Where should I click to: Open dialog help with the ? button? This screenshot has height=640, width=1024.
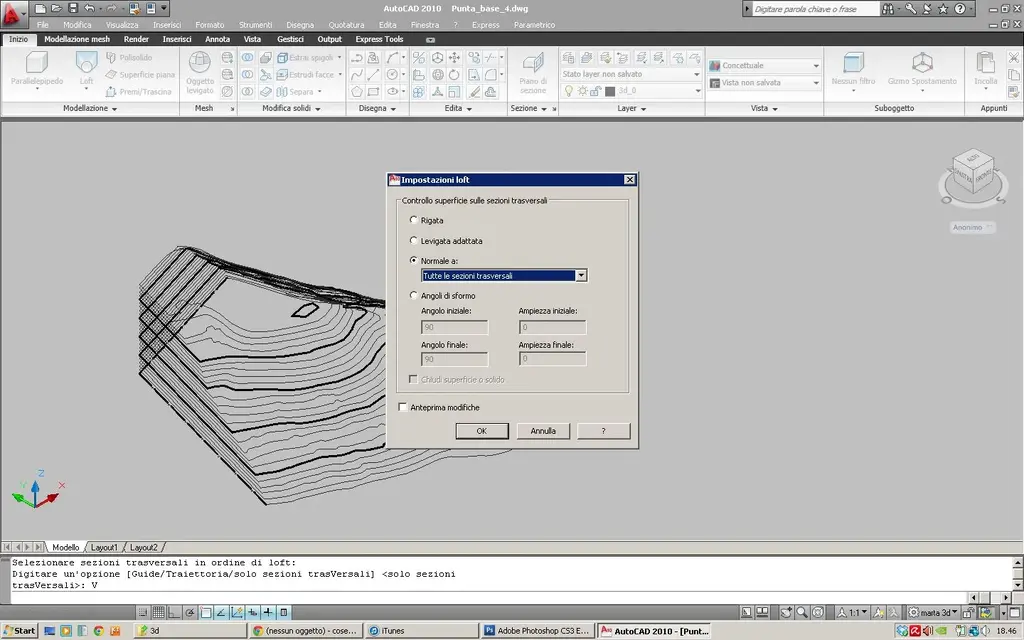pos(603,431)
